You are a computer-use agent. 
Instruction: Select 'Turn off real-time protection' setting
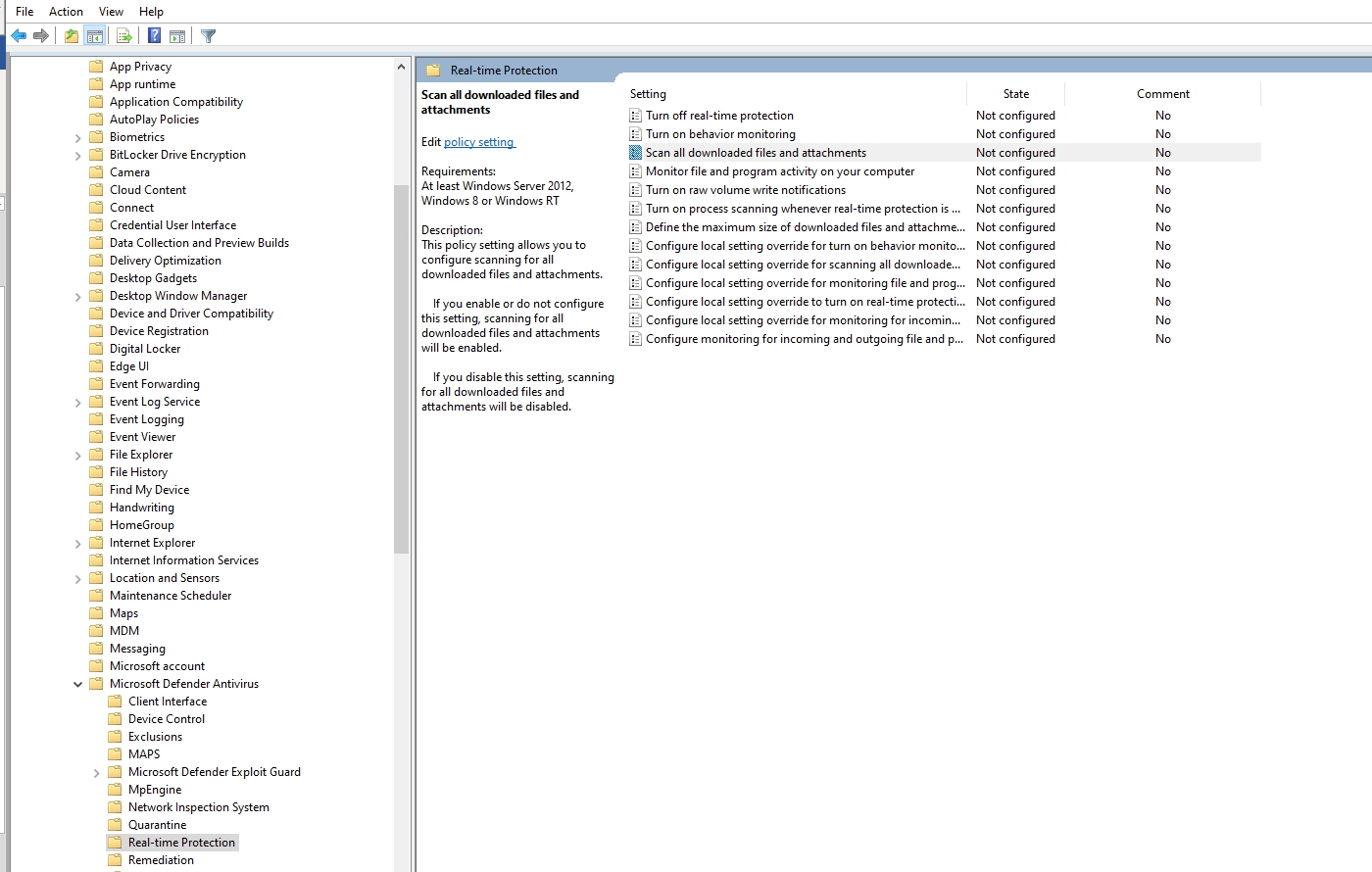click(721, 115)
